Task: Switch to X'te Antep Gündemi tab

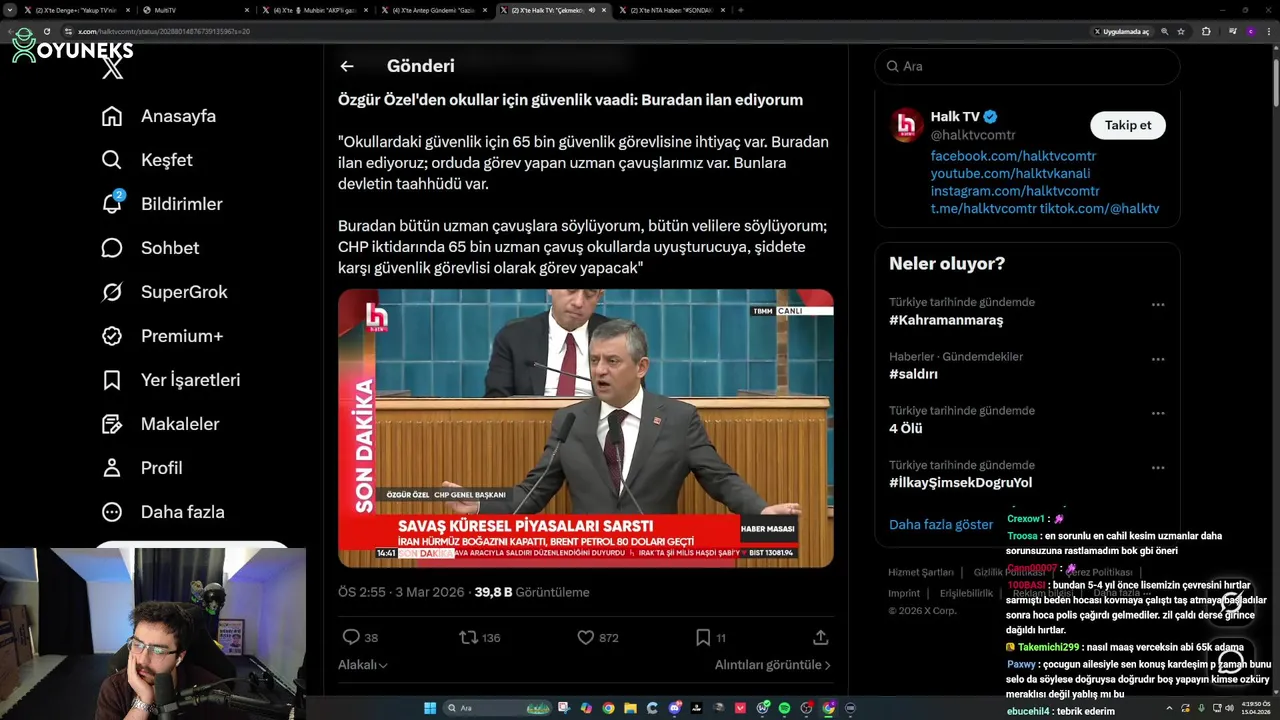Action: [x=435, y=10]
